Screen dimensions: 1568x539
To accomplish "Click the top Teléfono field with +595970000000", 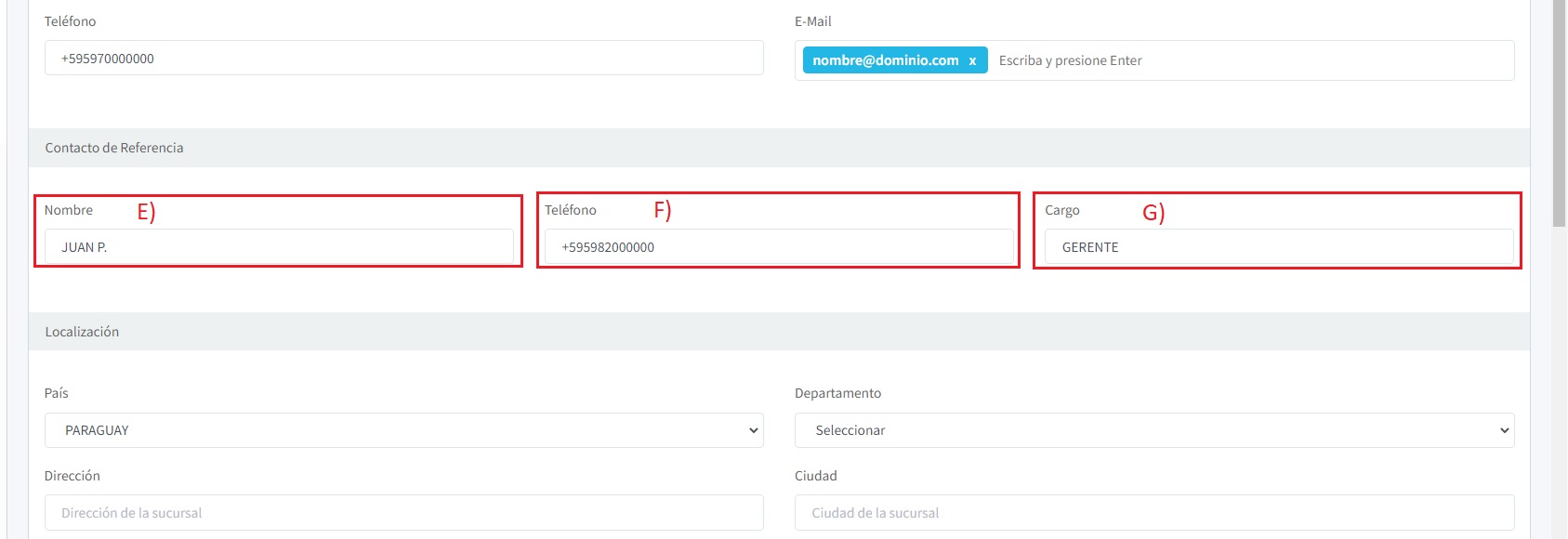I will click(x=403, y=59).
